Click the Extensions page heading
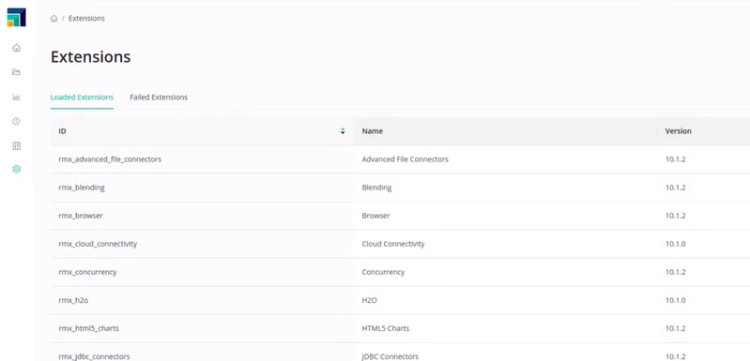This screenshot has height=361, width=750. pos(90,57)
